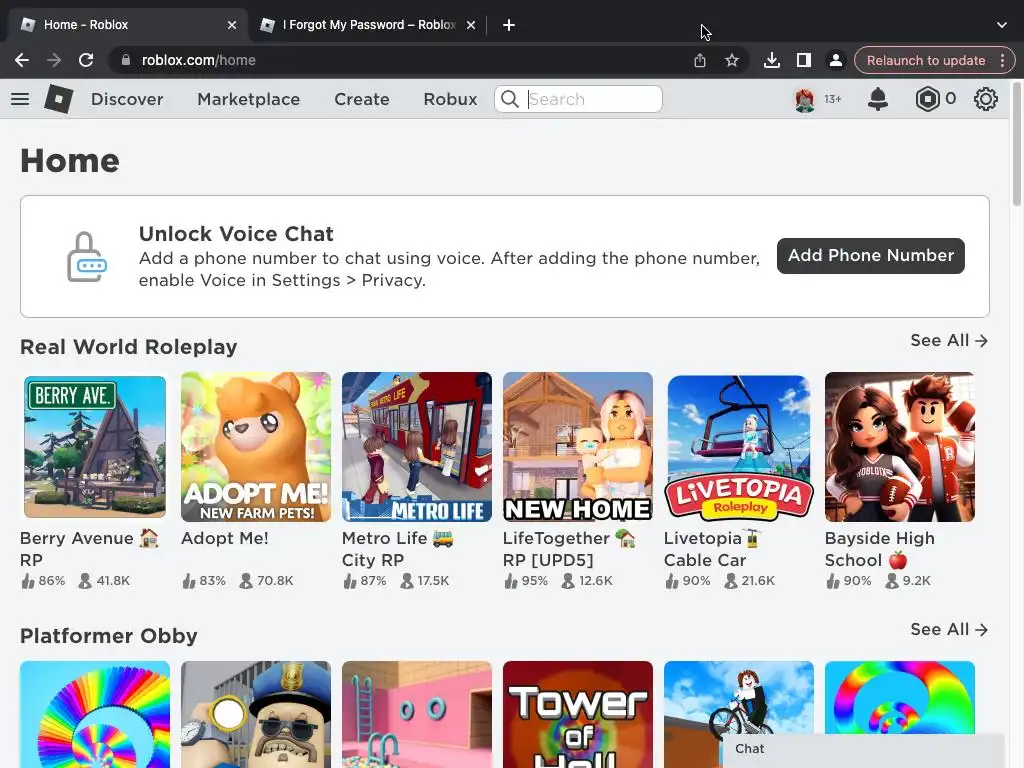
Task: Open the Robux page link
Action: click(x=450, y=99)
